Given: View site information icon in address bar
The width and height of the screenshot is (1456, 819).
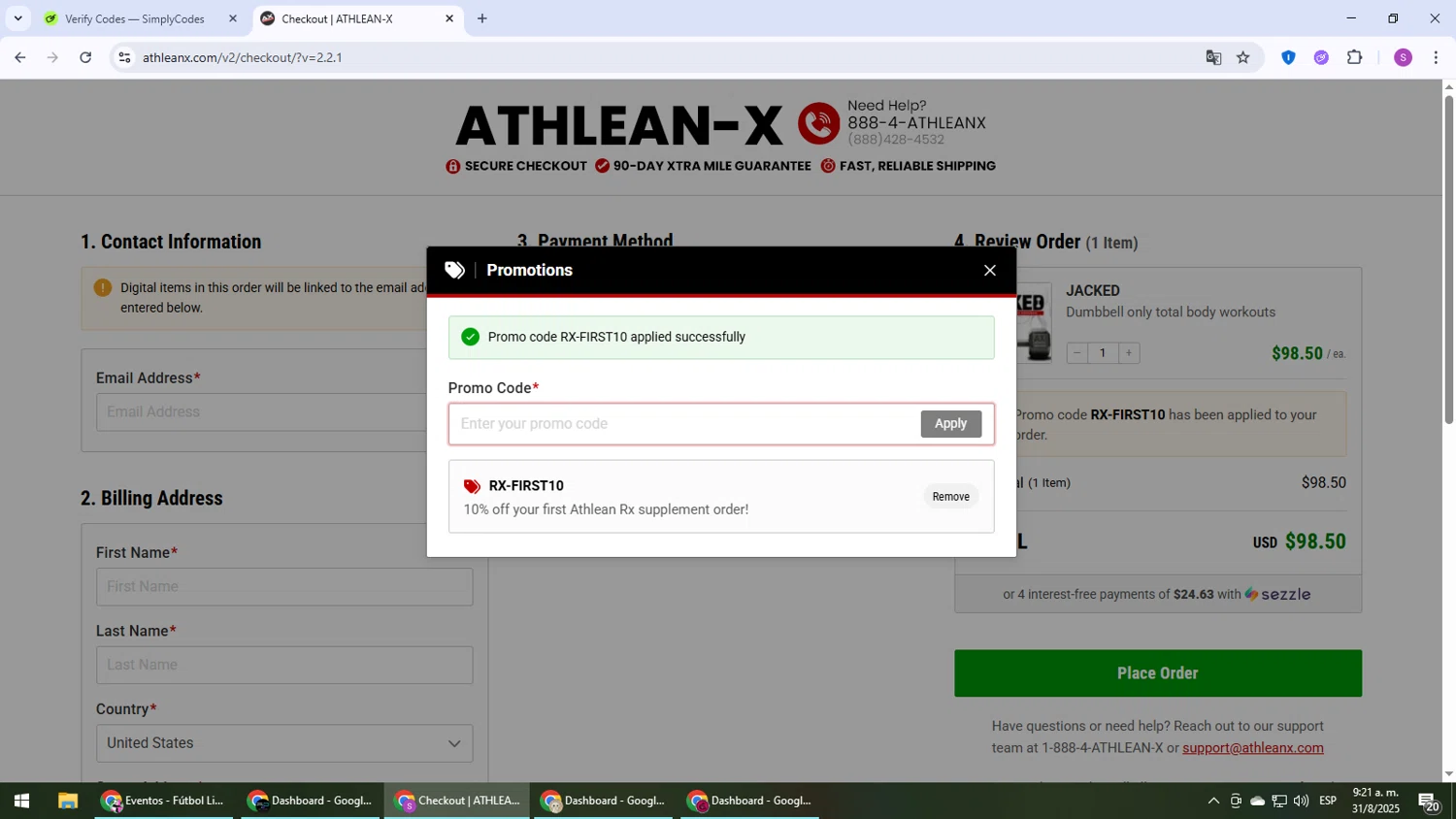Looking at the screenshot, I should 124,57.
